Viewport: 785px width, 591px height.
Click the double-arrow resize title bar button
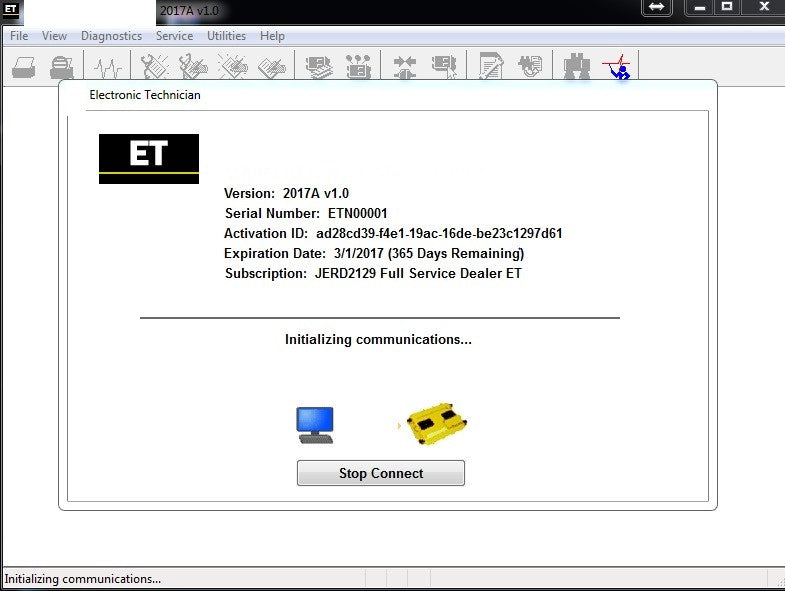[656, 7]
